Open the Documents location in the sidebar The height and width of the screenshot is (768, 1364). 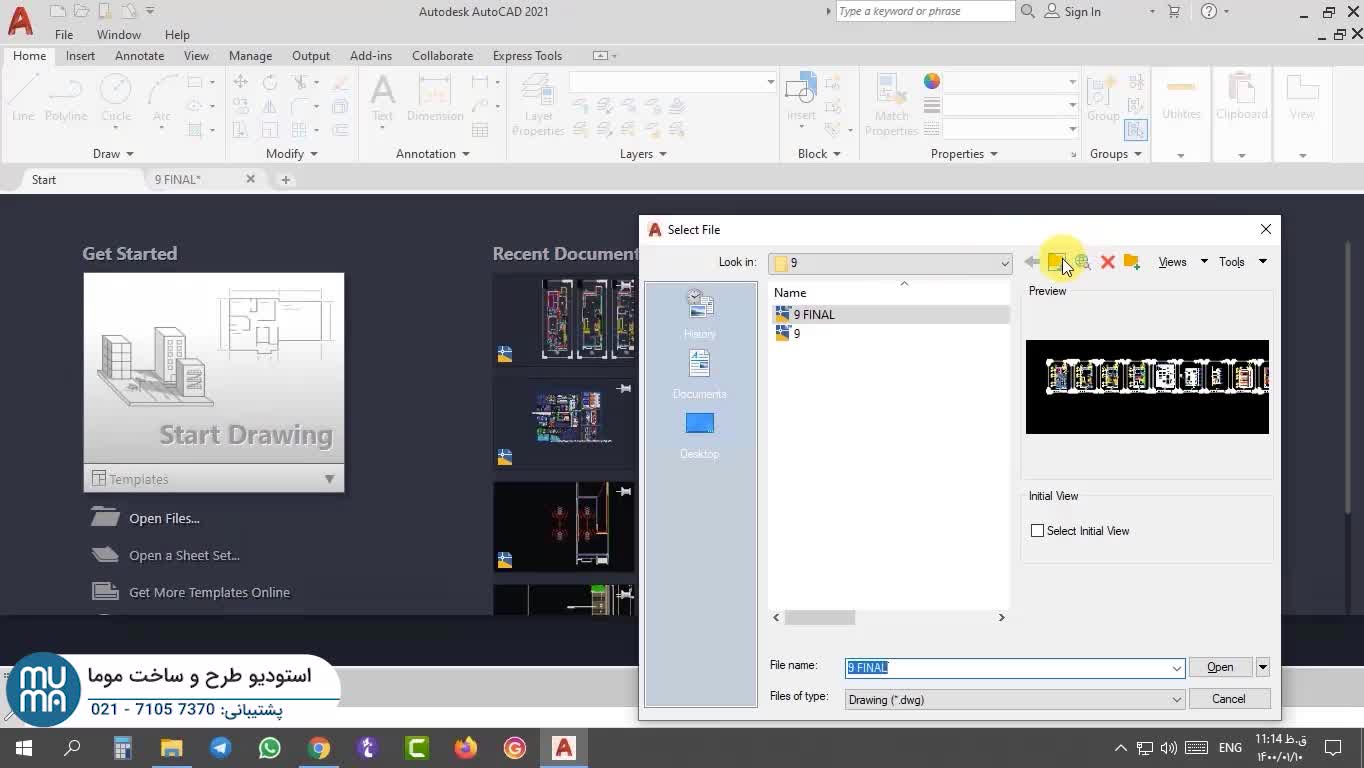(699, 374)
